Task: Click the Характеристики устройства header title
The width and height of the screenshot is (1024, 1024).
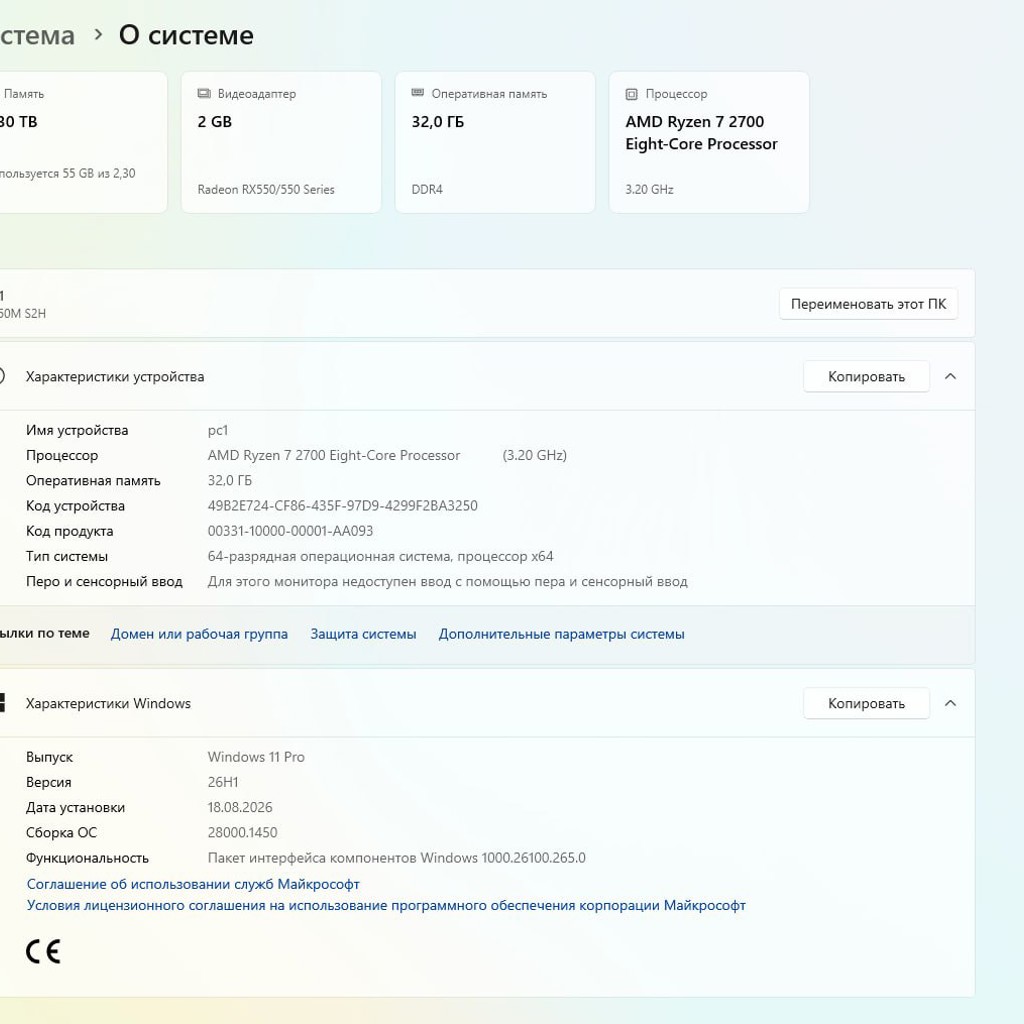Action: (x=115, y=377)
